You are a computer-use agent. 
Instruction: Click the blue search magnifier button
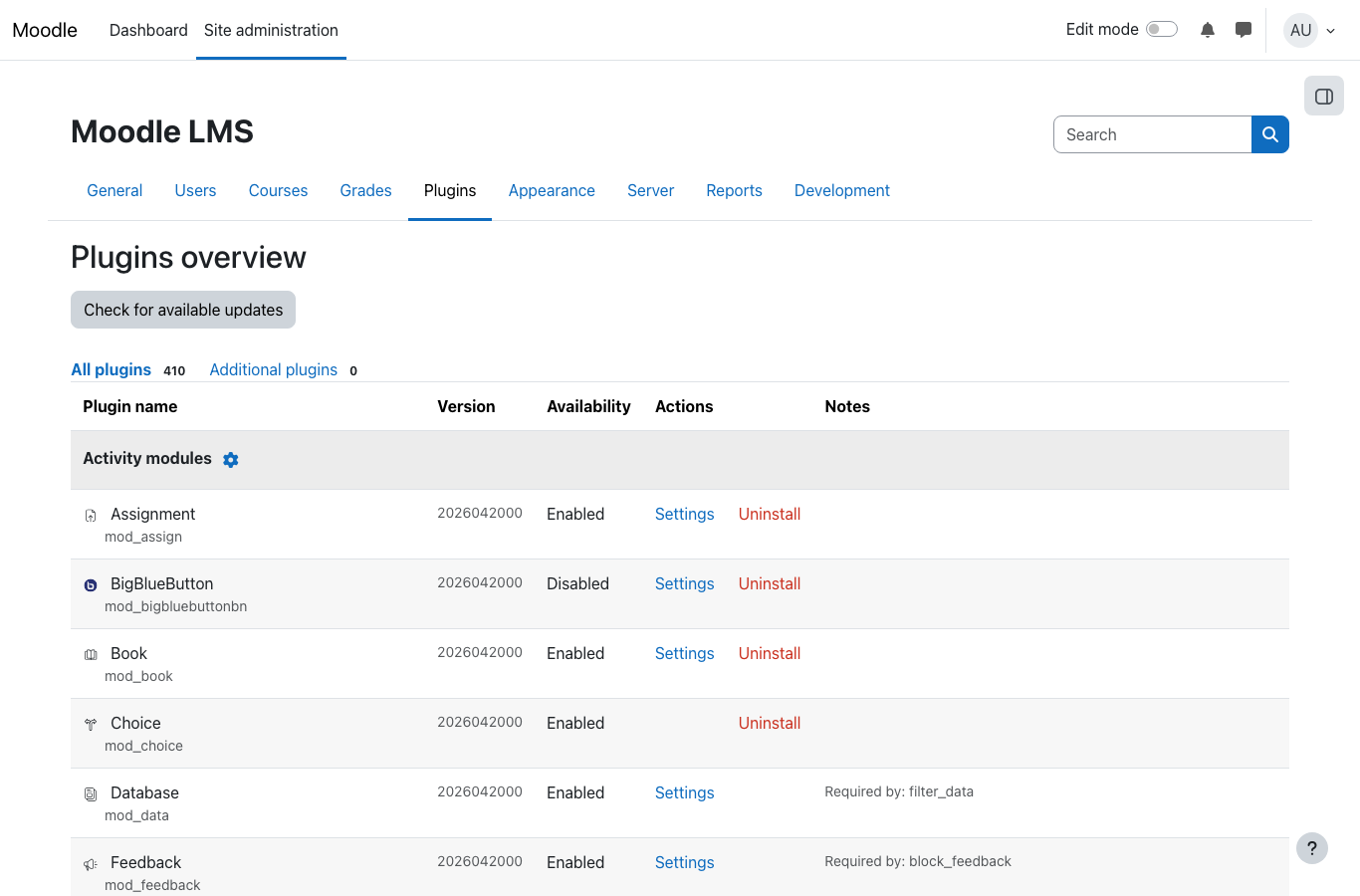(x=1270, y=134)
